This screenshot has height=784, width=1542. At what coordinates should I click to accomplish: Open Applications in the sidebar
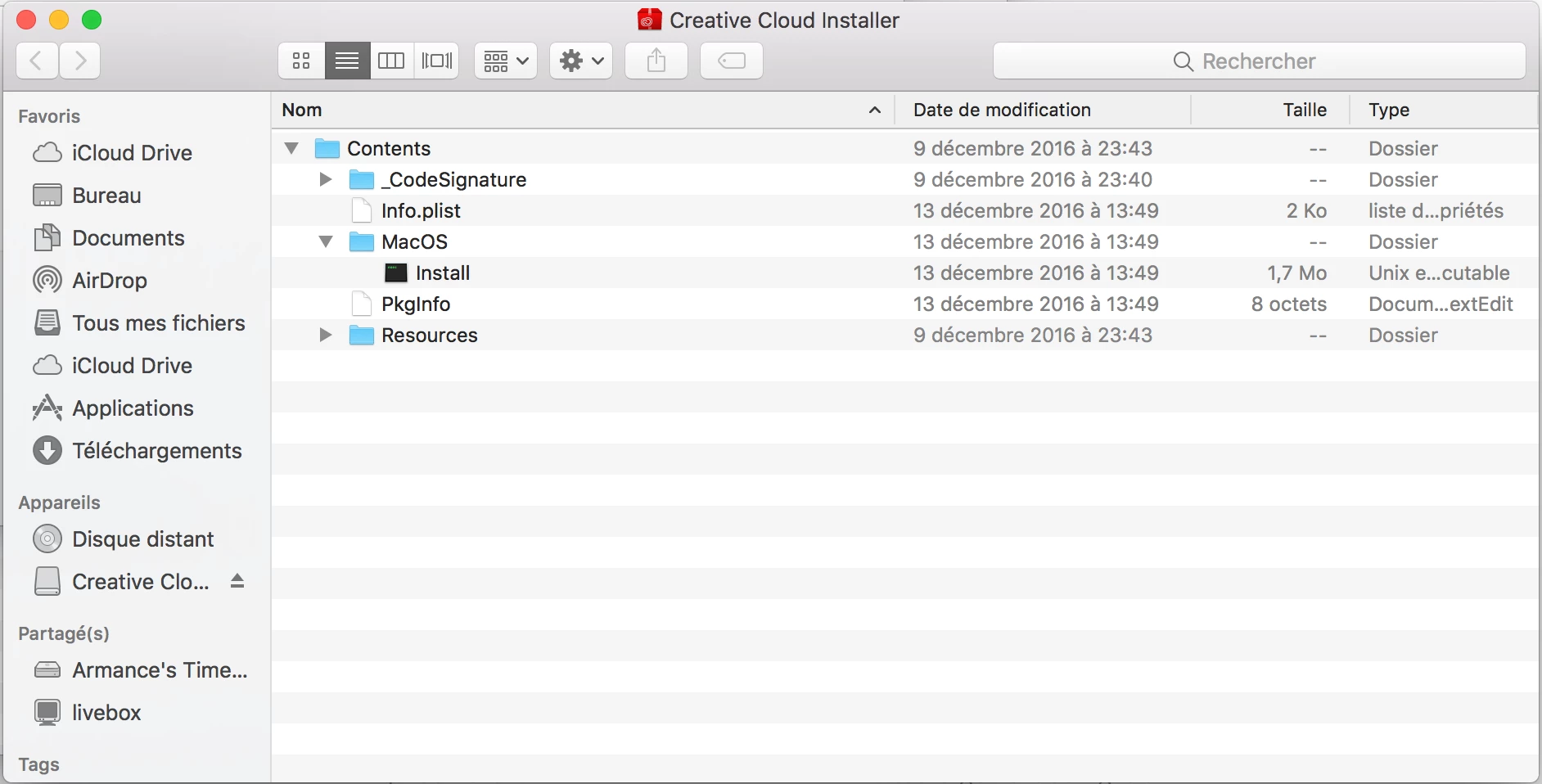tap(113, 408)
